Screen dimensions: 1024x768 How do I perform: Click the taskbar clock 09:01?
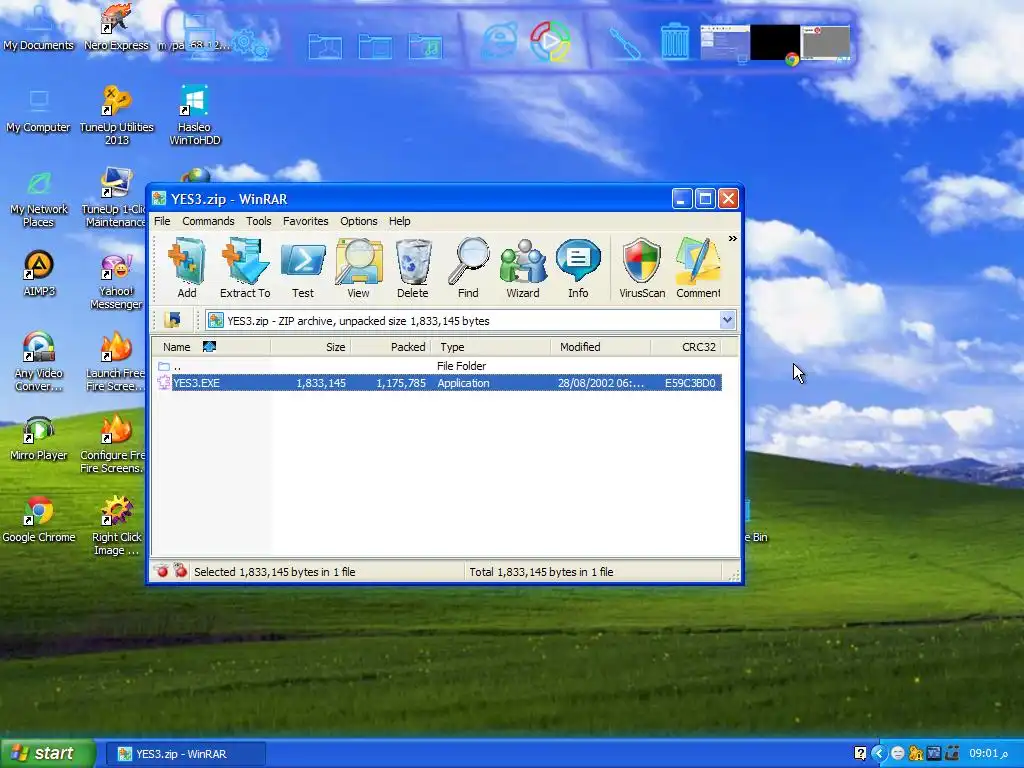click(x=988, y=754)
